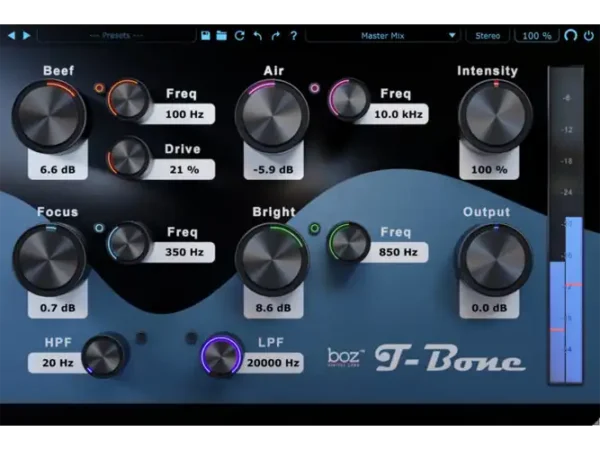Image resolution: width=600 pixels, height=450 pixels.
Task: Select the Output 0.0 dB value
Action: 489,308
